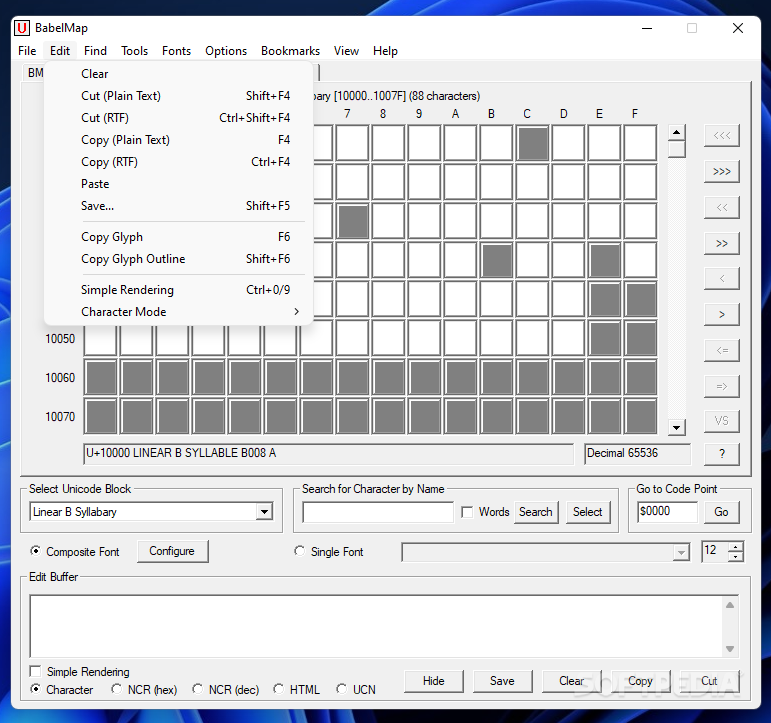Click the VS variation sequences button
This screenshot has height=723, width=771.
[721, 421]
